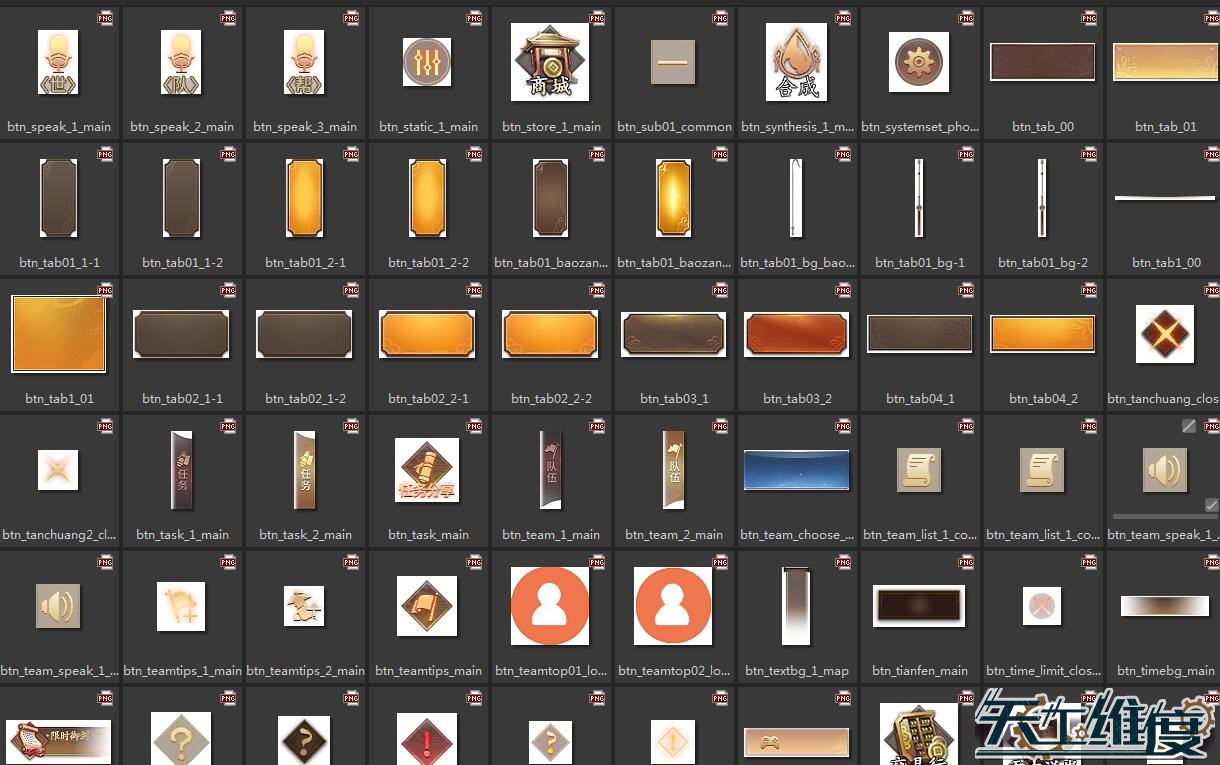Screen dimensions: 1220x765
Task: Select the btn_sub01_common minus button image
Action: [x=673, y=62]
